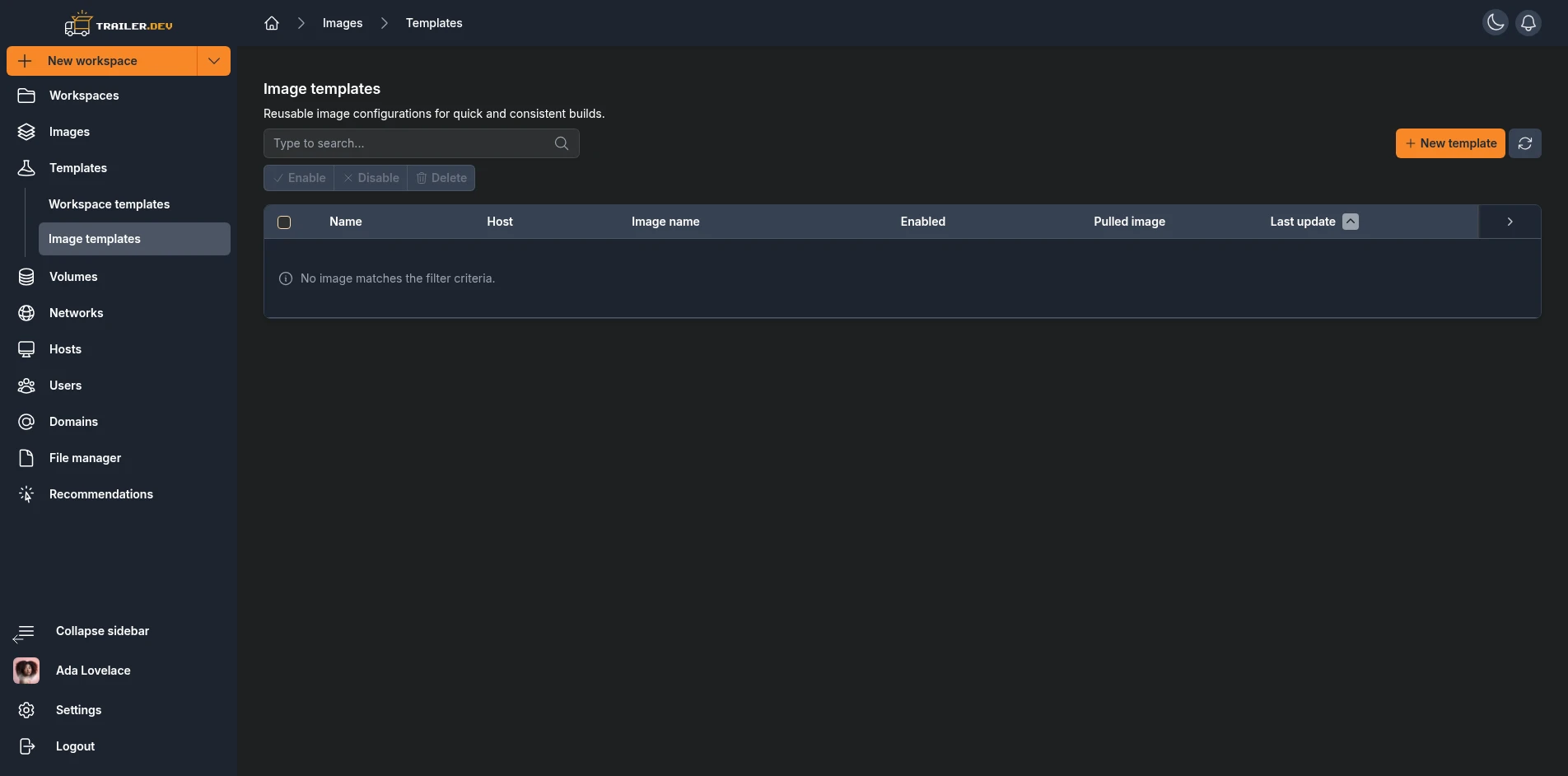
Task: Open Recommendations page
Action: [119, 494]
